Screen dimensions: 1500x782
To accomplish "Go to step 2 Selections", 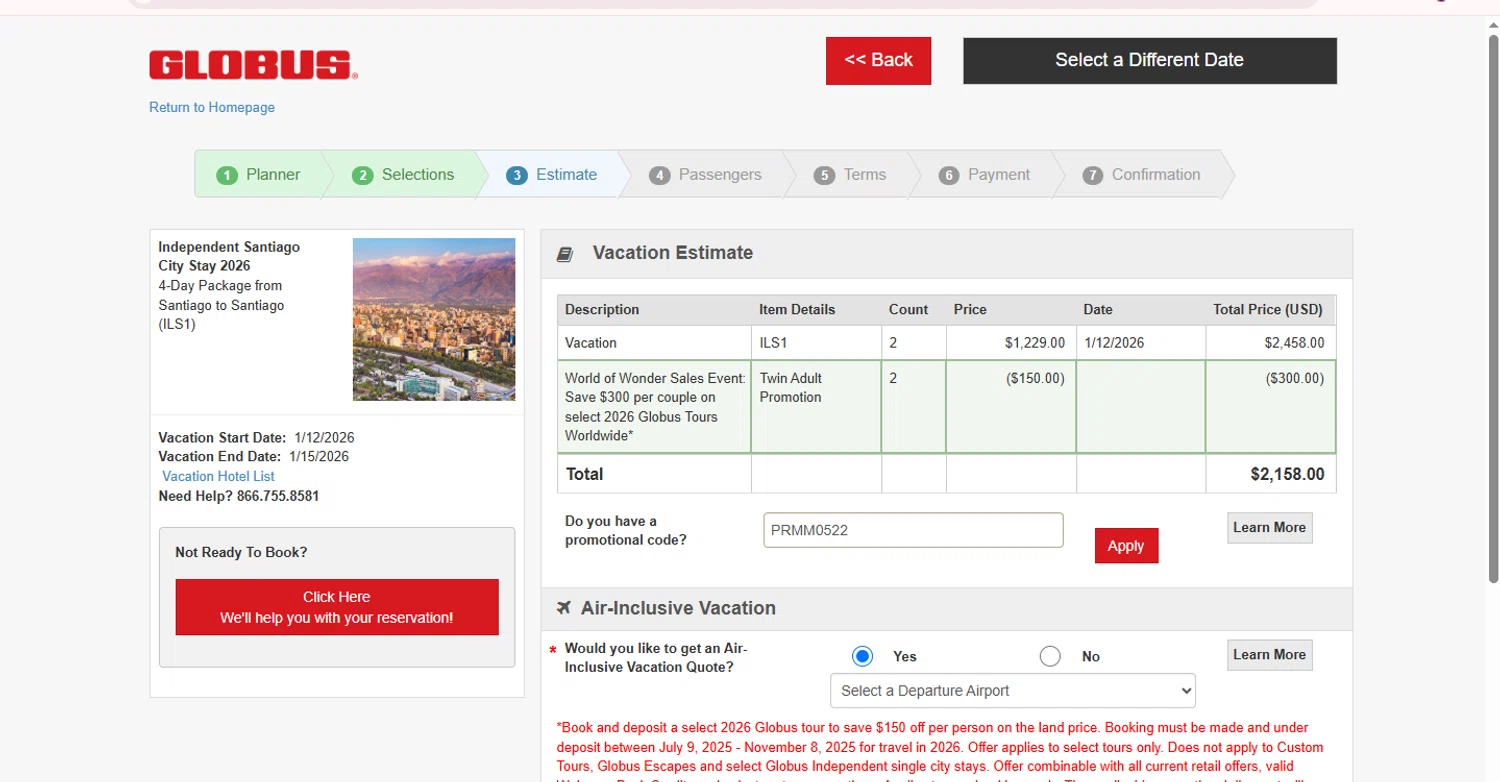I will tap(404, 174).
